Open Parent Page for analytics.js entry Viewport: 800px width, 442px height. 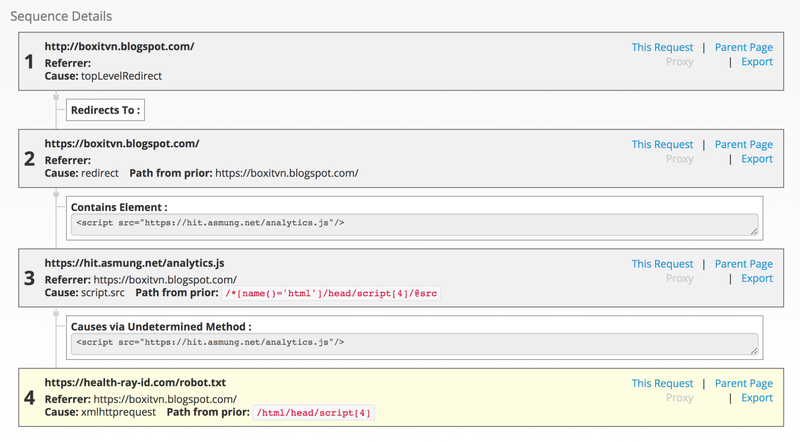(x=743, y=264)
